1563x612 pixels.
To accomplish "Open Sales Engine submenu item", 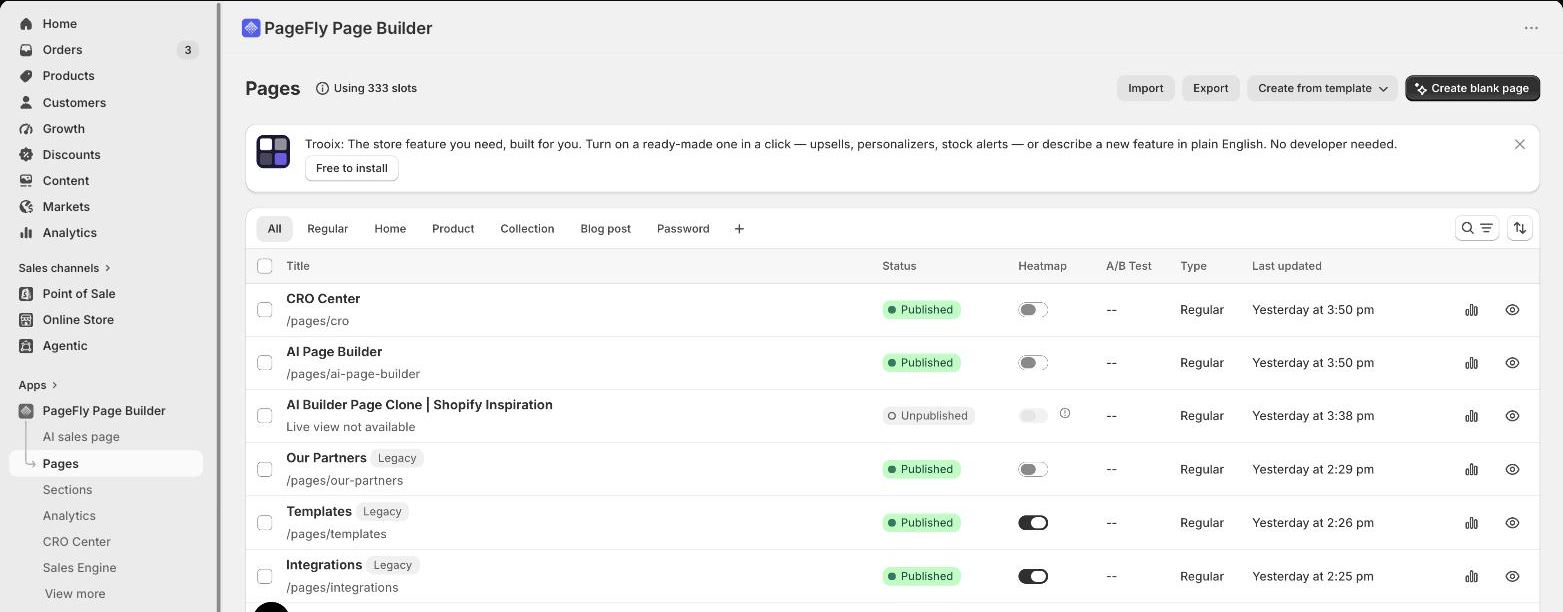I will click(79, 567).
